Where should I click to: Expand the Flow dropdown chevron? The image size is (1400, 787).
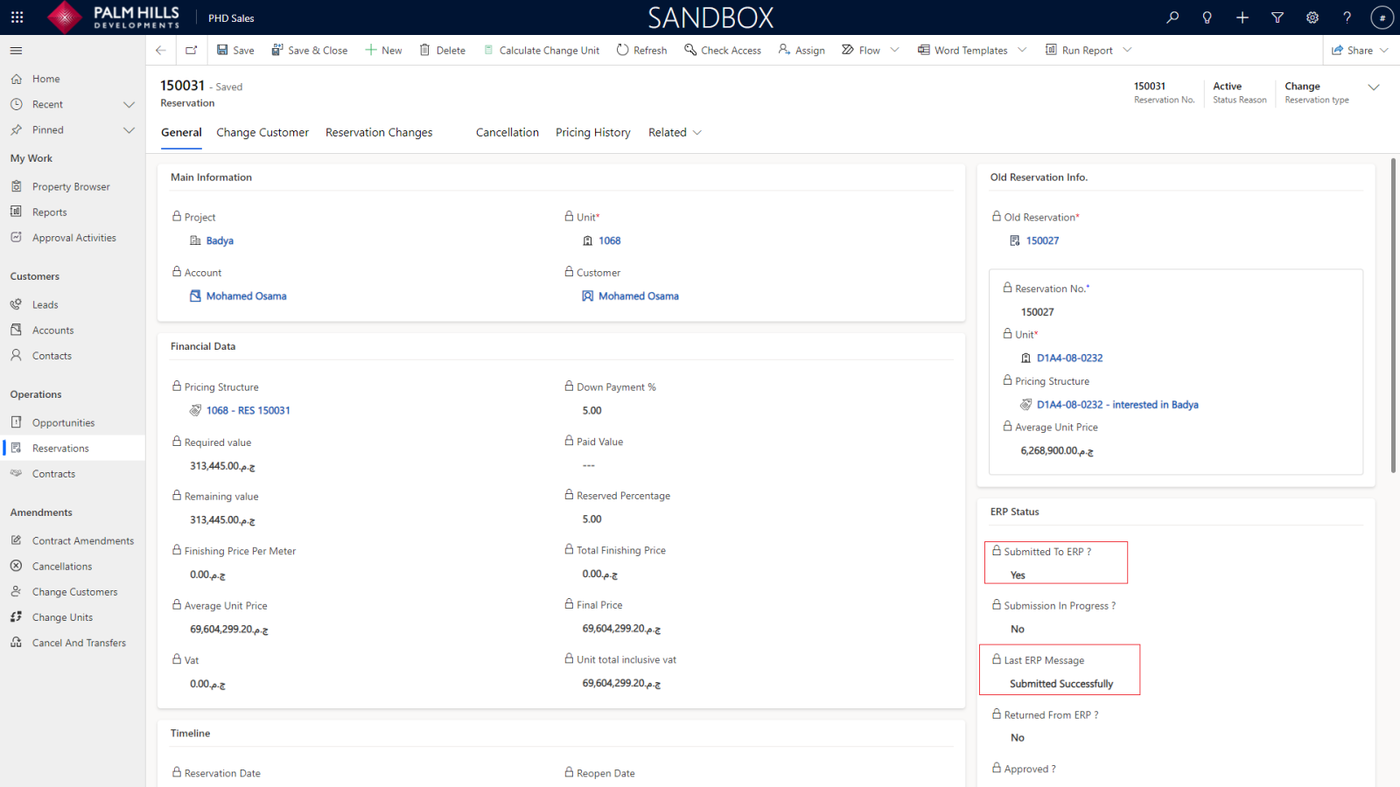tap(894, 50)
